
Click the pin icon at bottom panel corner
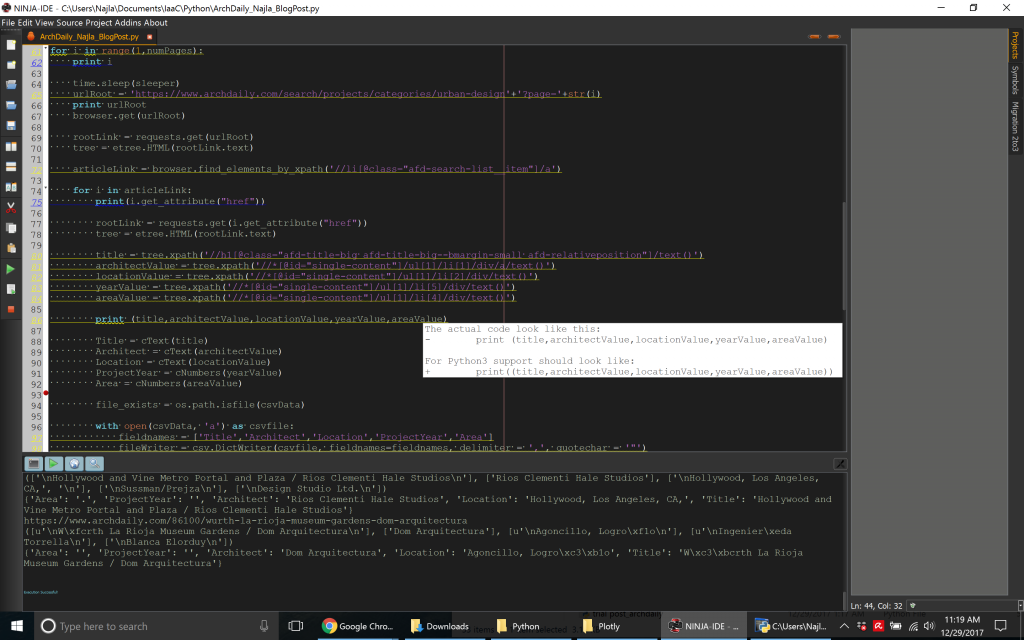[x=840, y=464]
